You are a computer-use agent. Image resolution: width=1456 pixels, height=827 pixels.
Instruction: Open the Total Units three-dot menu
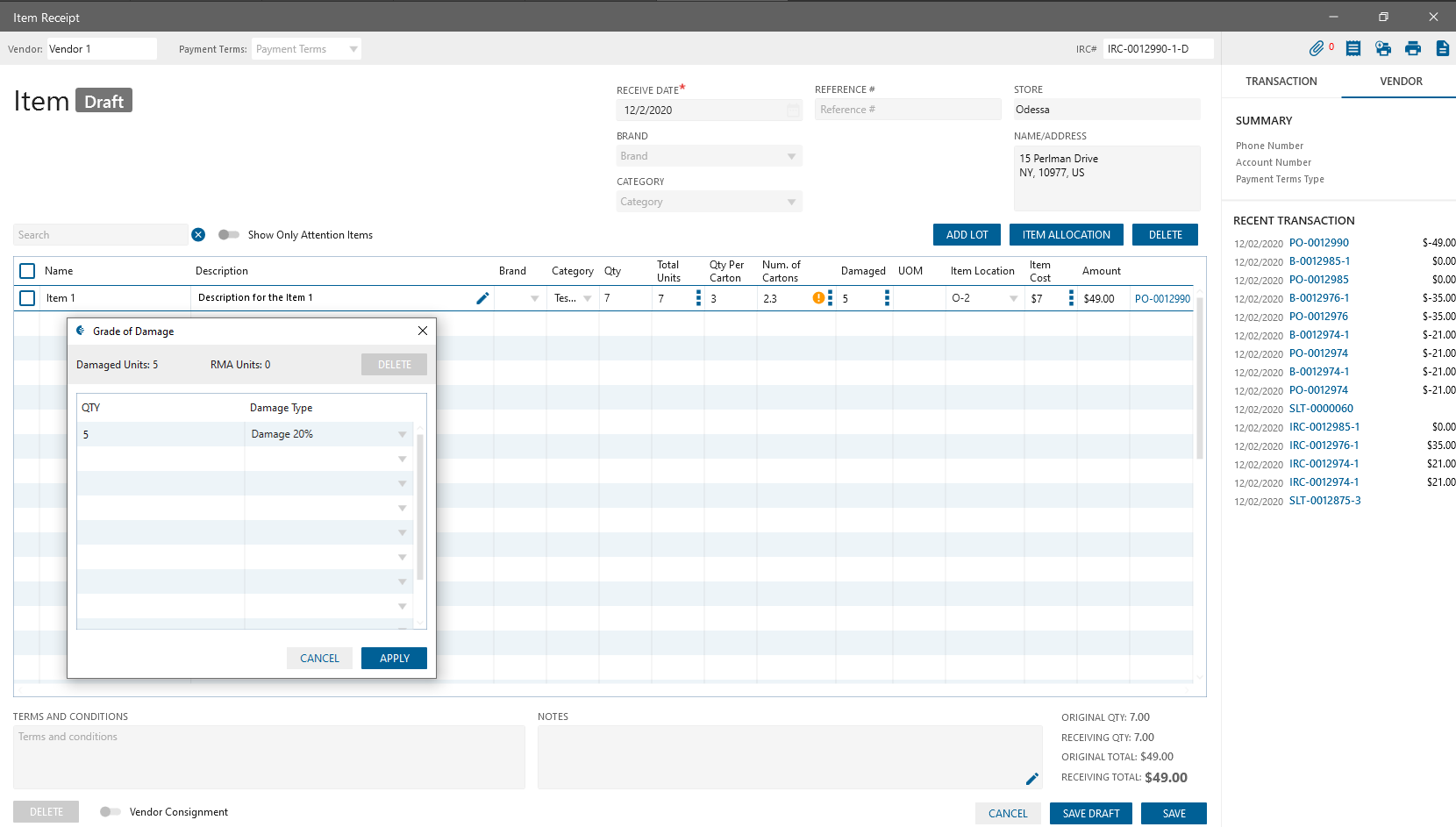698,298
